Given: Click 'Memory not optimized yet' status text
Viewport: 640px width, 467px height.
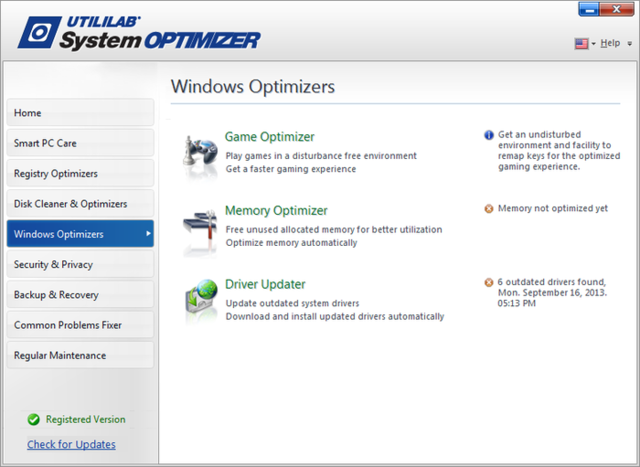Looking at the screenshot, I should 553,209.
